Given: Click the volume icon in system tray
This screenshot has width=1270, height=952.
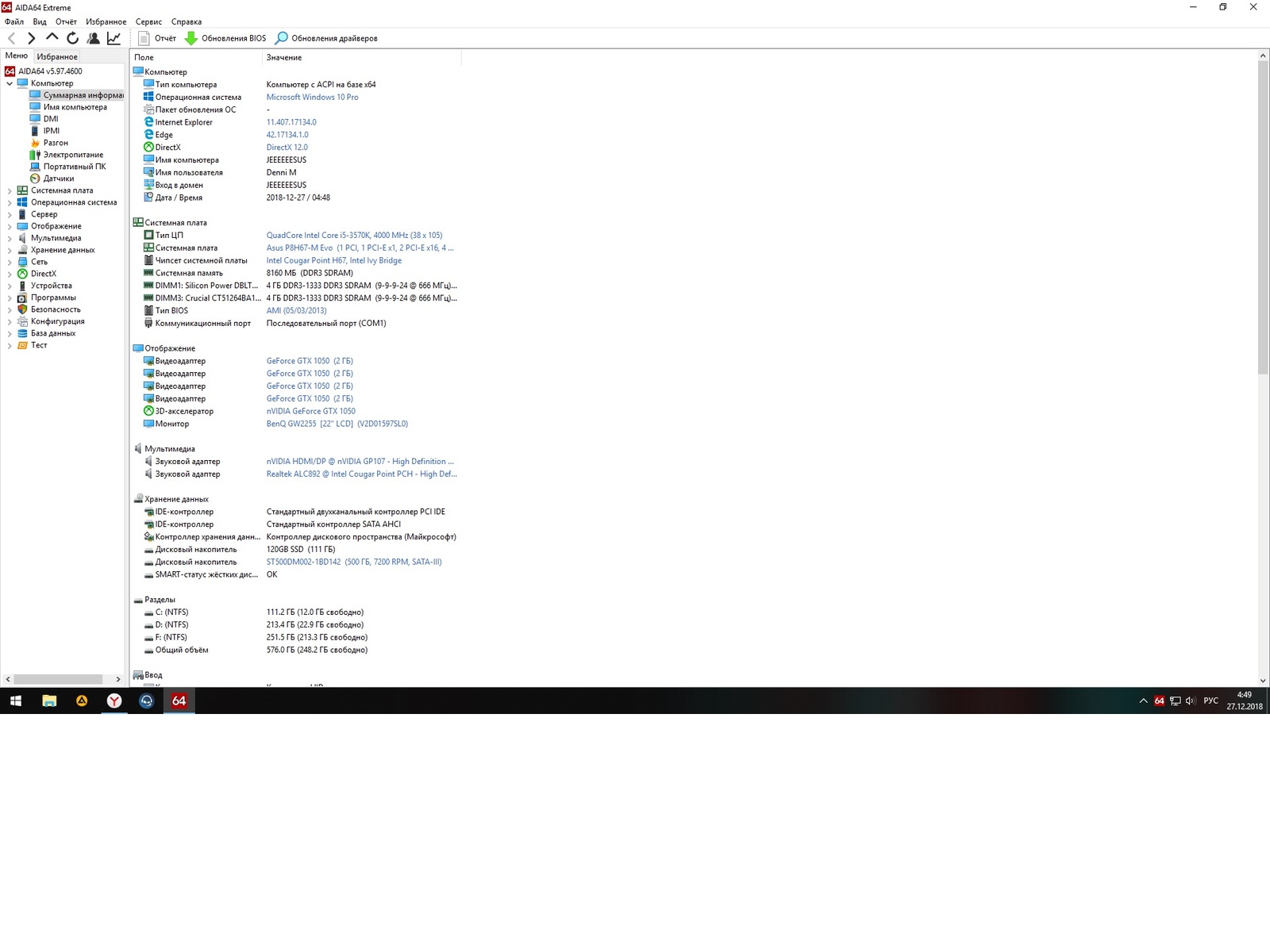Looking at the screenshot, I should pos(1190,701).
